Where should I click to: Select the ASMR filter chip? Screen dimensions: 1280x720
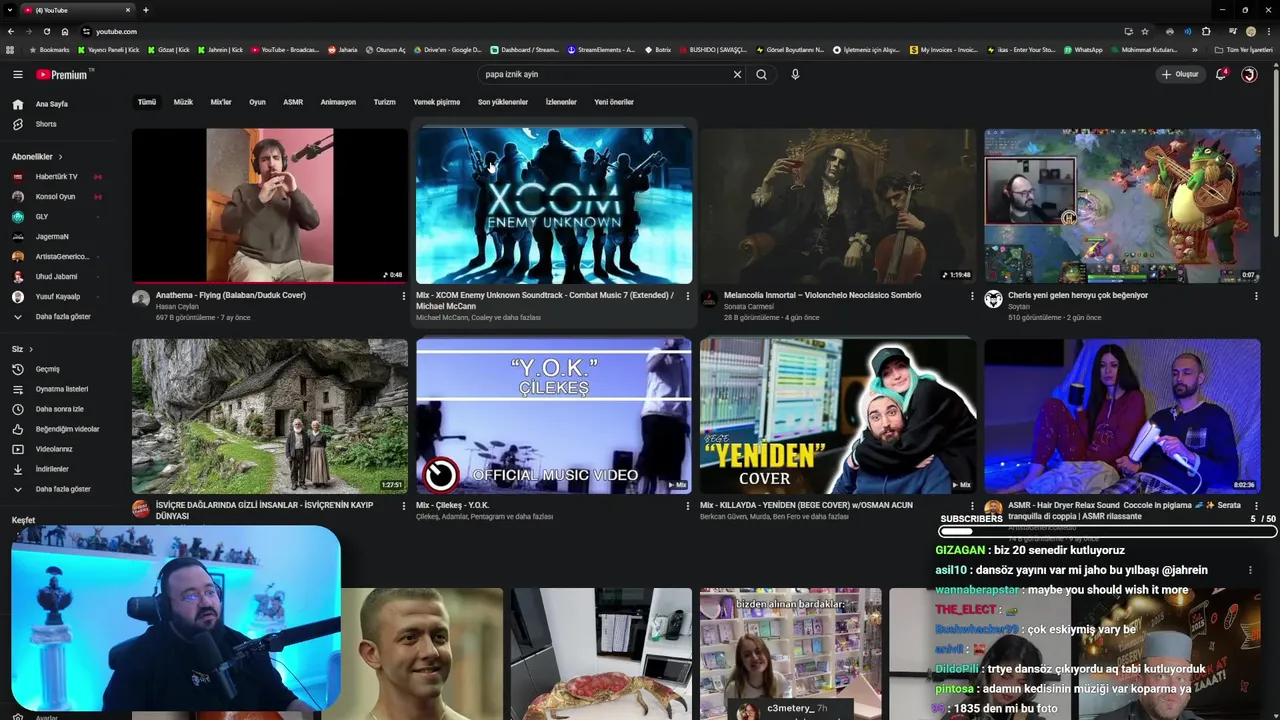(293, 102)
